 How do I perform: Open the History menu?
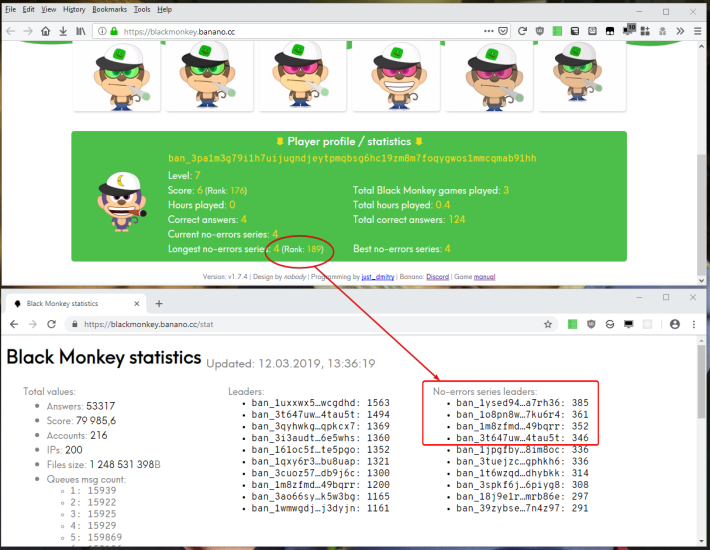74,10
